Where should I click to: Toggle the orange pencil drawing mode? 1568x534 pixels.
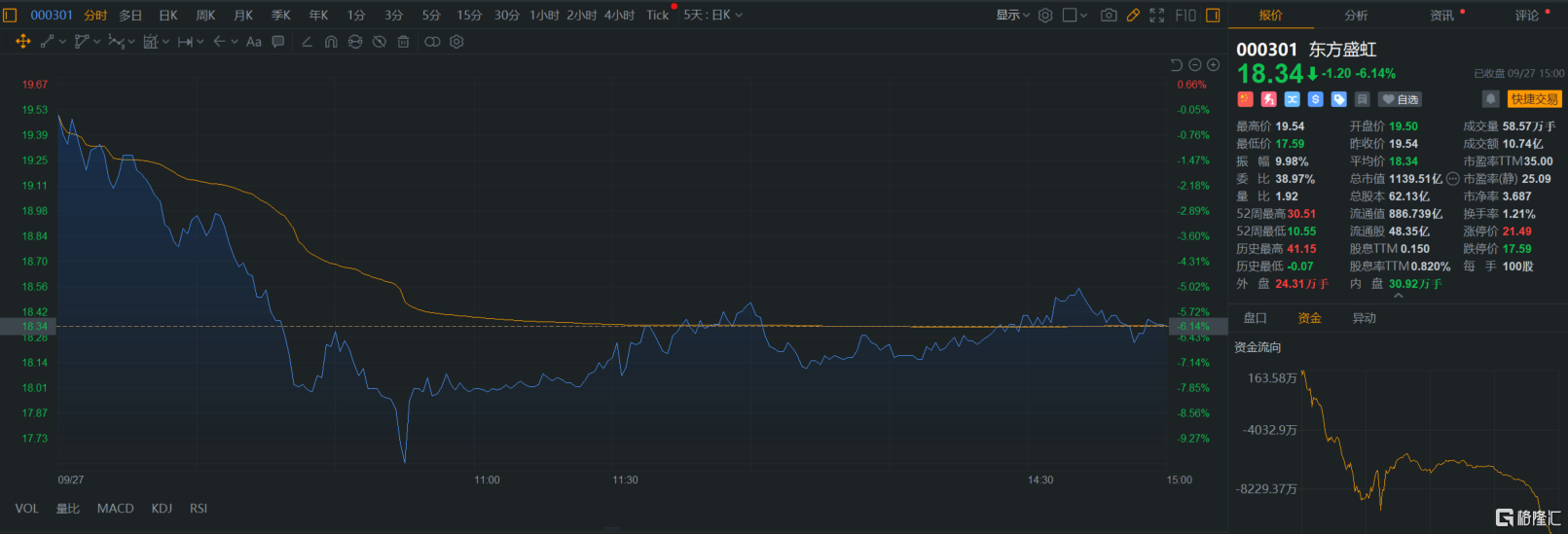(x=1133, y=15)
